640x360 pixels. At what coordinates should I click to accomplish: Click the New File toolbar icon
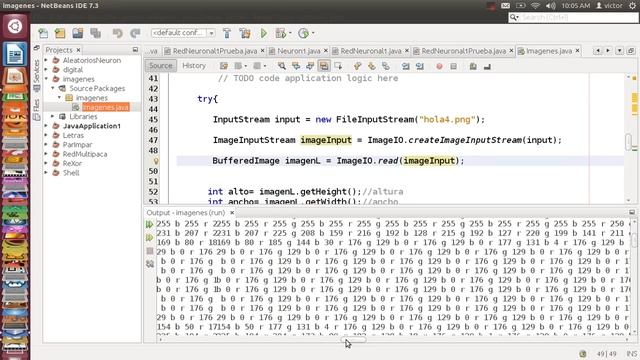click(x=43, y=33)
